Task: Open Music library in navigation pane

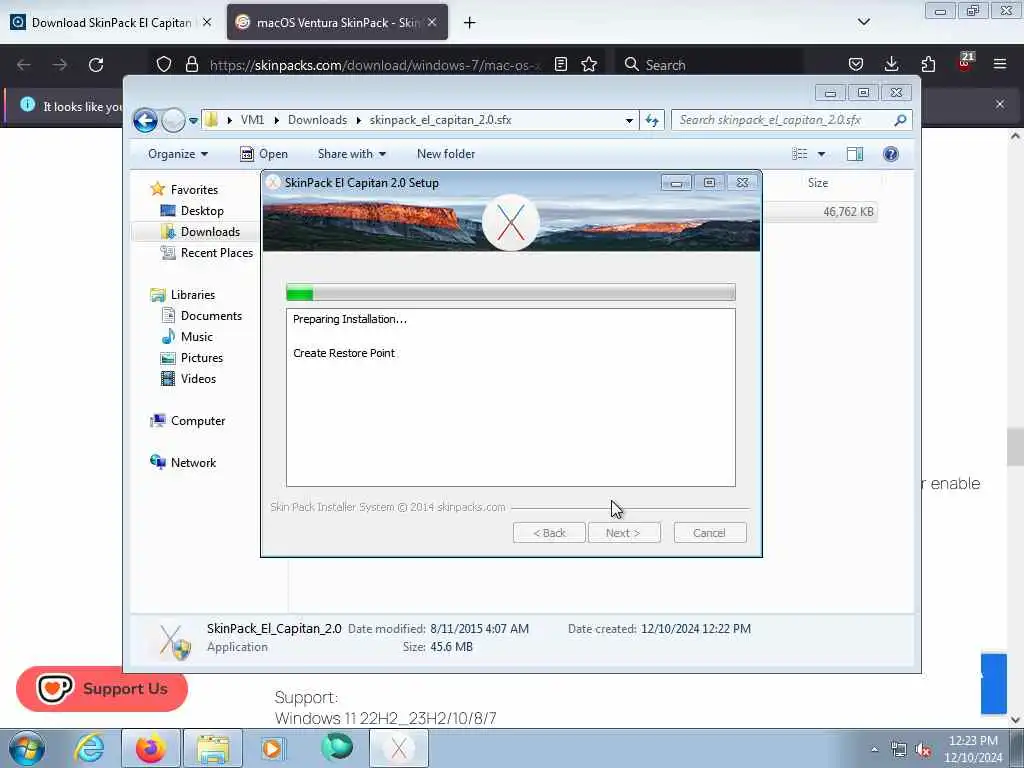Action: tap(187, 337)
